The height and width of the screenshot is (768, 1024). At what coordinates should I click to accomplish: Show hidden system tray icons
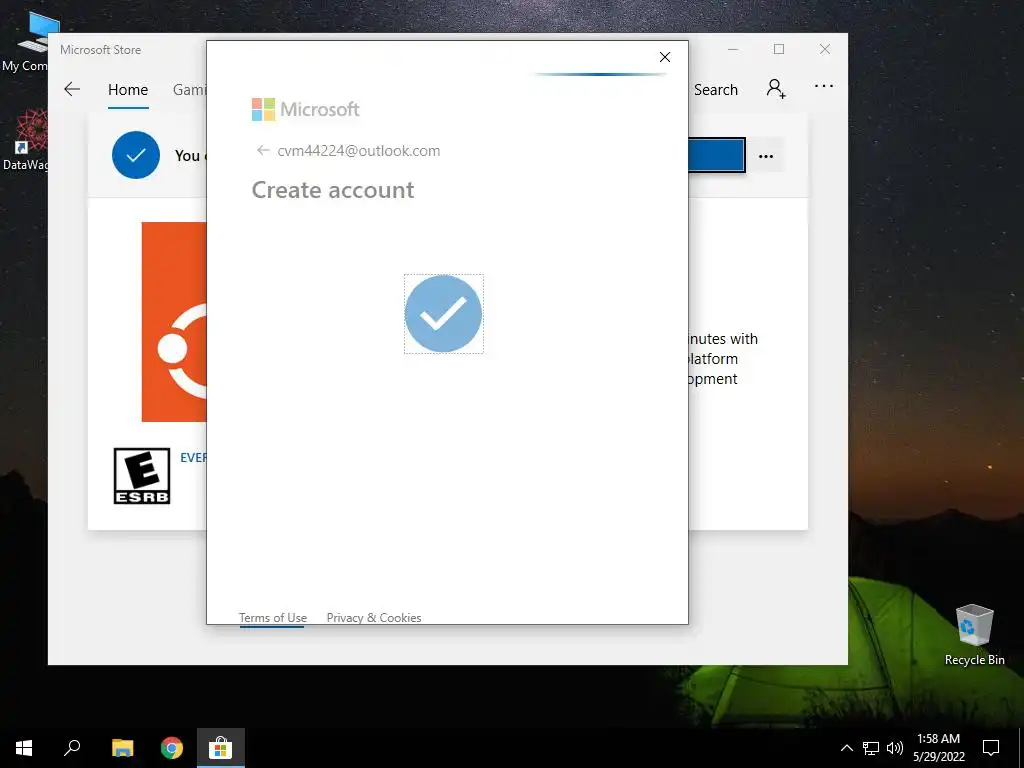click(x=846, y=748)
